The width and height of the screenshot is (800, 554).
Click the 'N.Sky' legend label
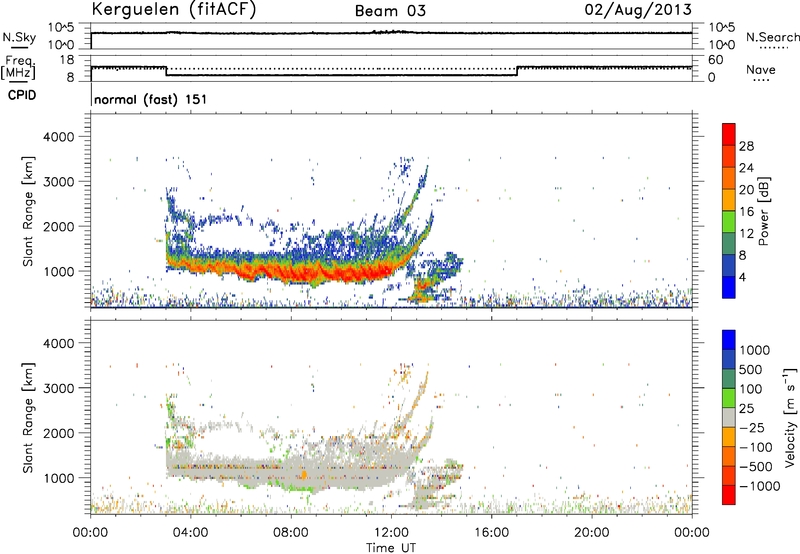click(x=19, y=37)
